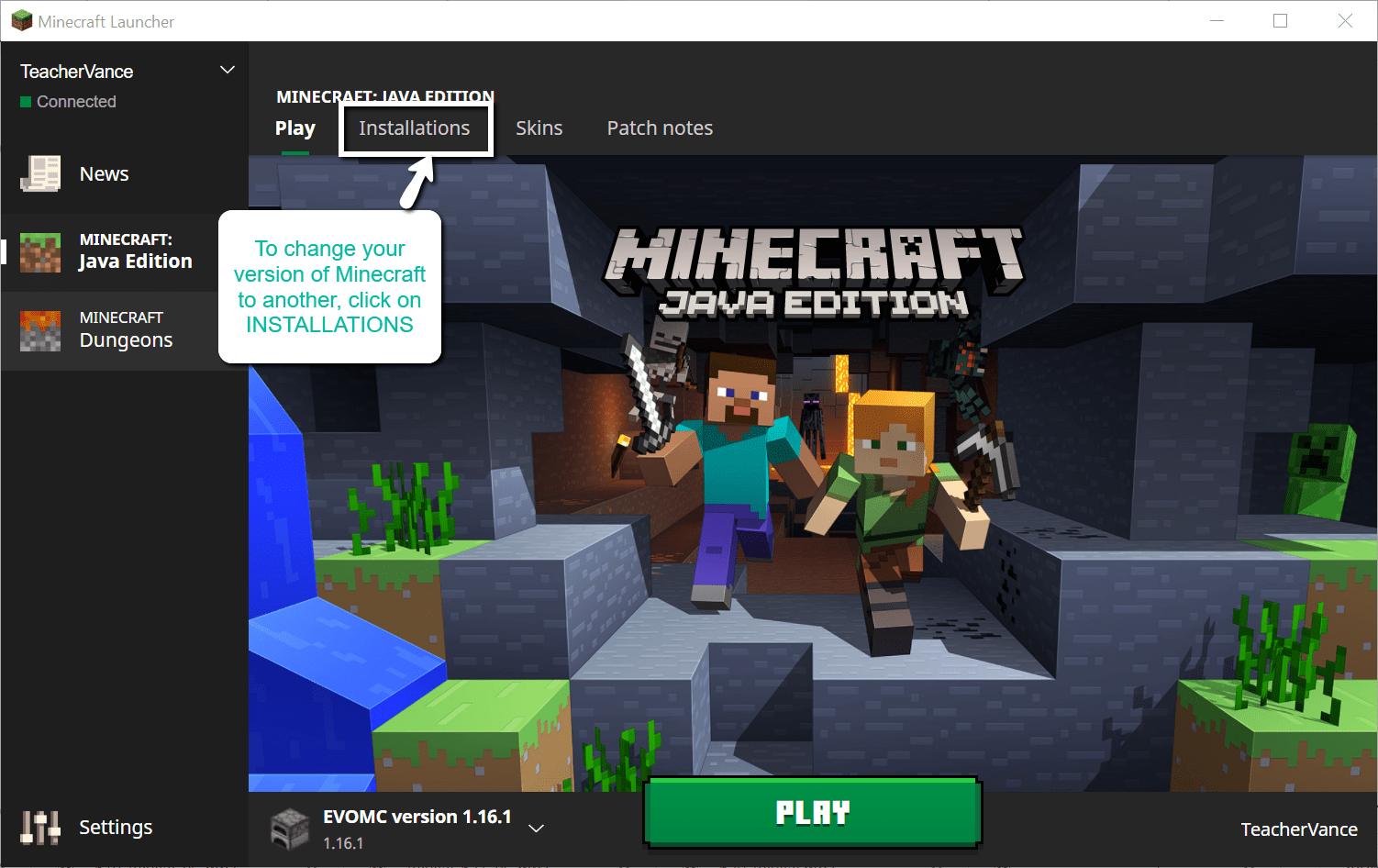Open the installation version selector chevron

[x=537, y=829]
